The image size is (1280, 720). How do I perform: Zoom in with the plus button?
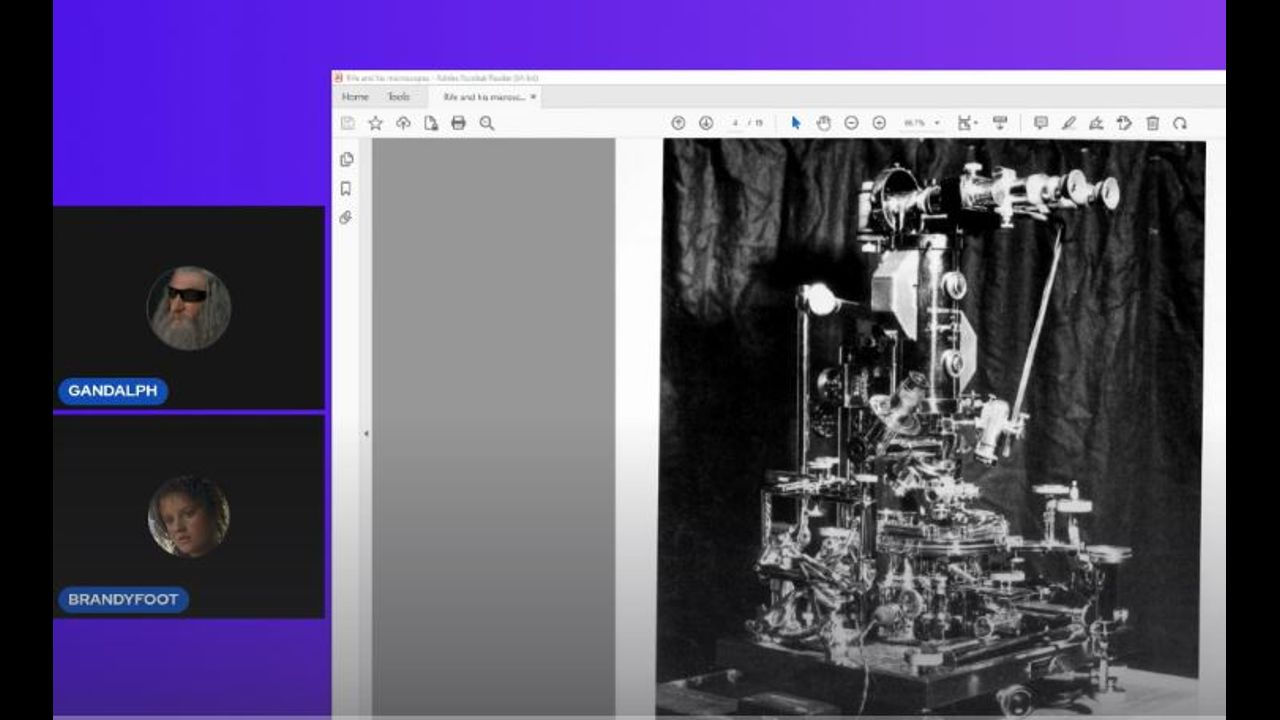click(x=879, y=123)
